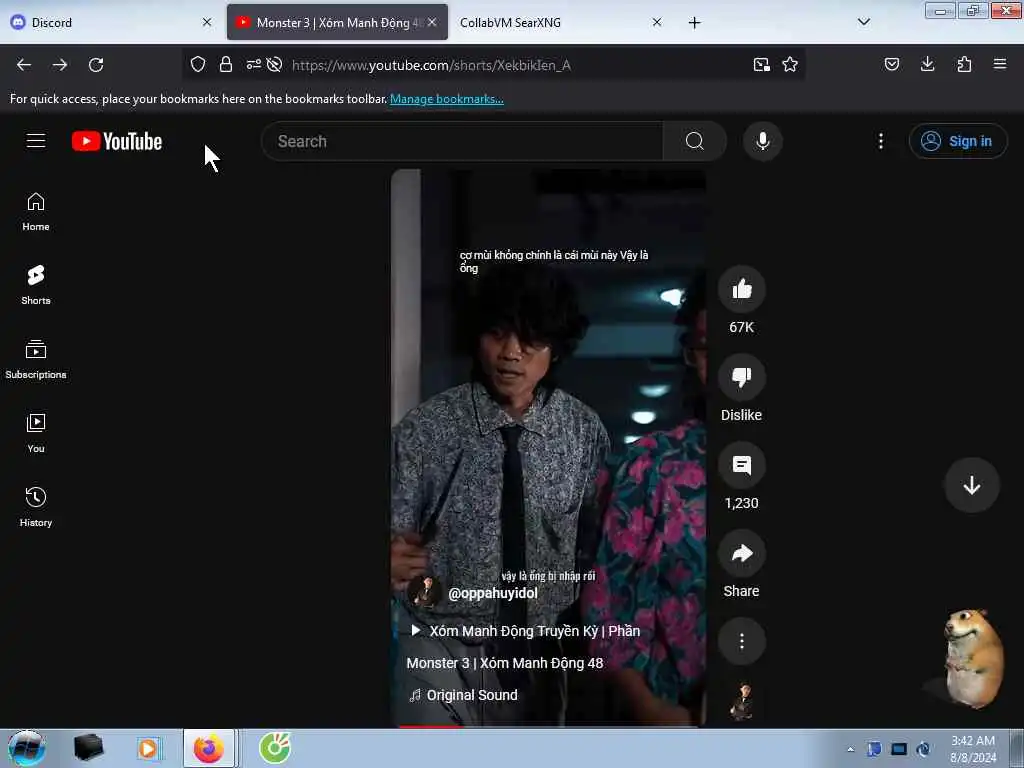Open channel avatar of oppahuyidol
This screenshot has height=768, width=1024.
[x=424, y=592]
